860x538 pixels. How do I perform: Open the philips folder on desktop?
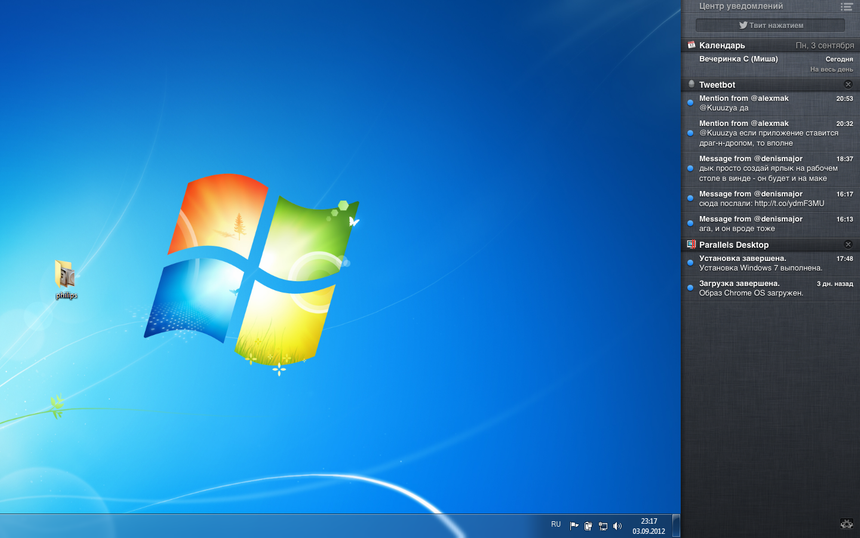coord(65,277)
